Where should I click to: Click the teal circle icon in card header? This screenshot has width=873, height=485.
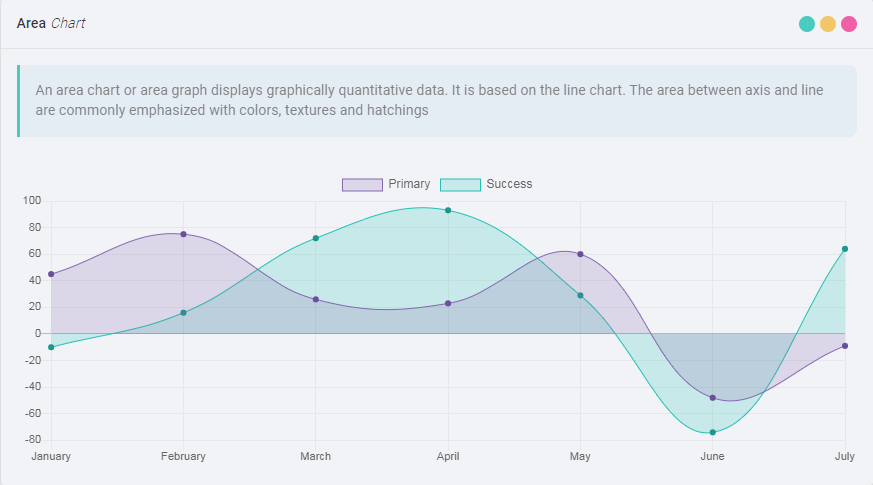[807, 24]
